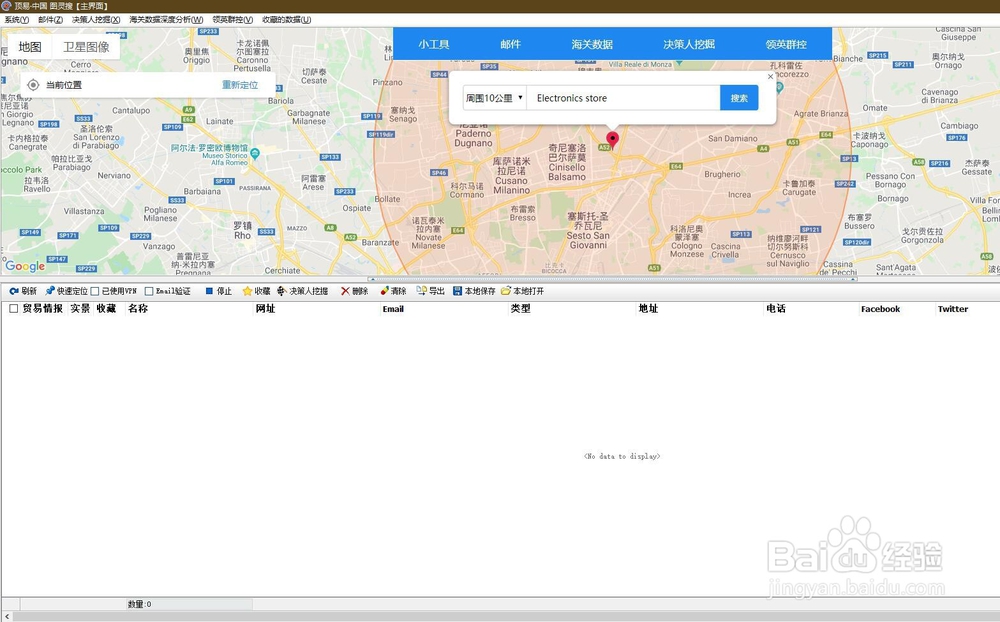
Task: Click the Email column header
Action: [x=393, y=309]
